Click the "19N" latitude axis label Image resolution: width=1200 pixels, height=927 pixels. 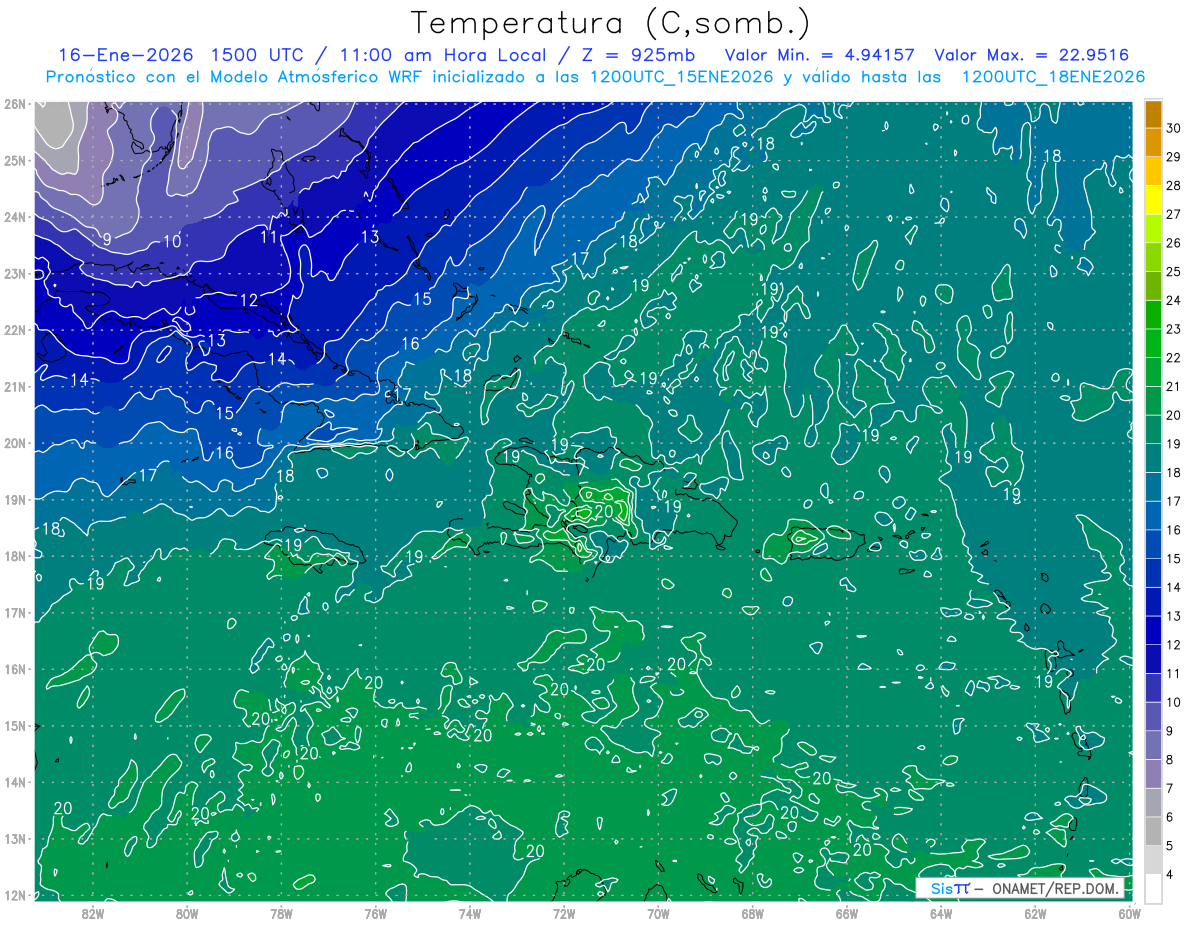tap(15, 499)
